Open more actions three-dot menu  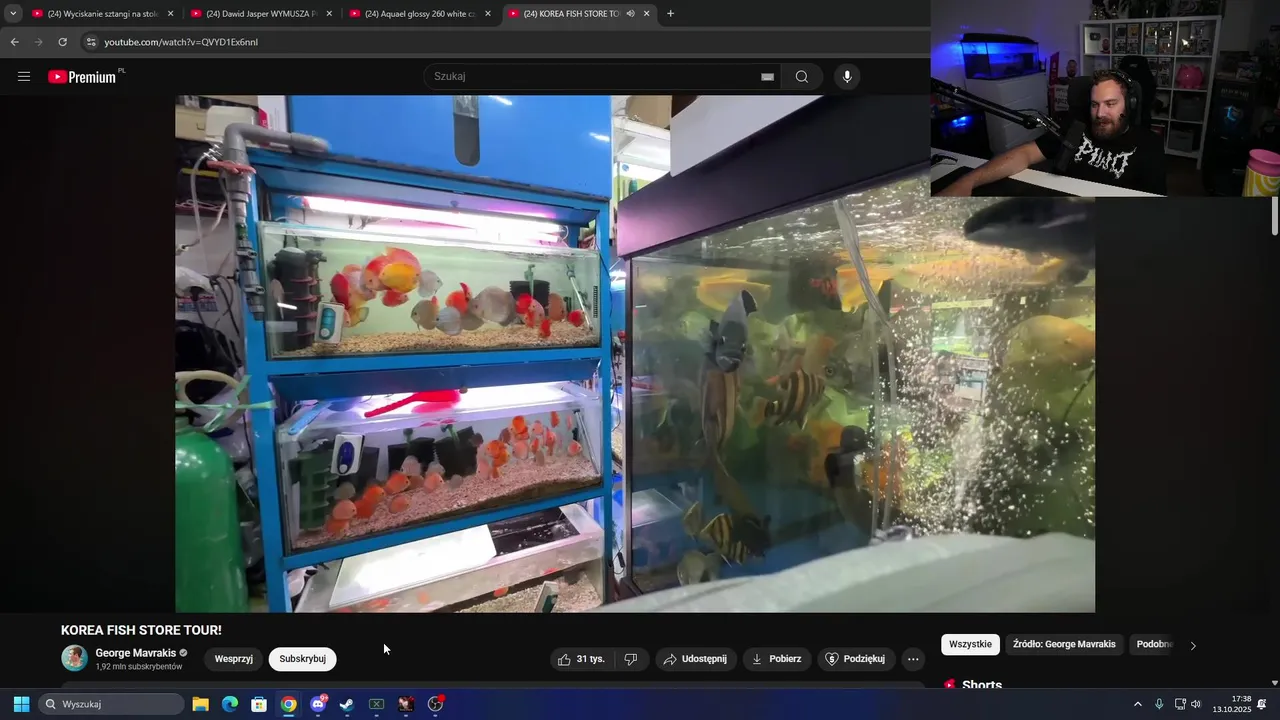913,659
